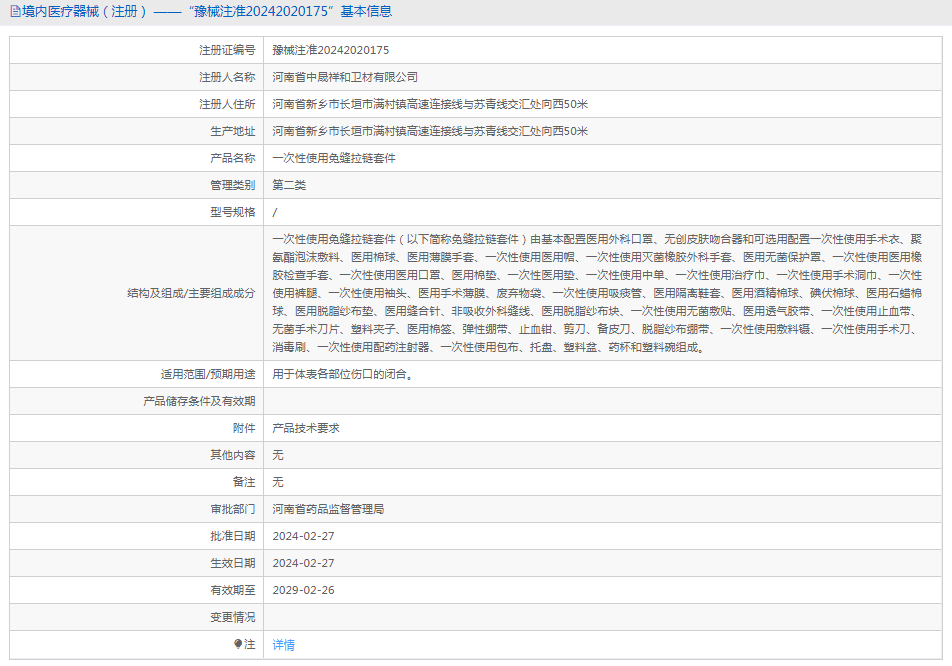Click the 产品储存条件及有效期 label
The width and height of the screenshot is (952, 666).
coord(199,401)
